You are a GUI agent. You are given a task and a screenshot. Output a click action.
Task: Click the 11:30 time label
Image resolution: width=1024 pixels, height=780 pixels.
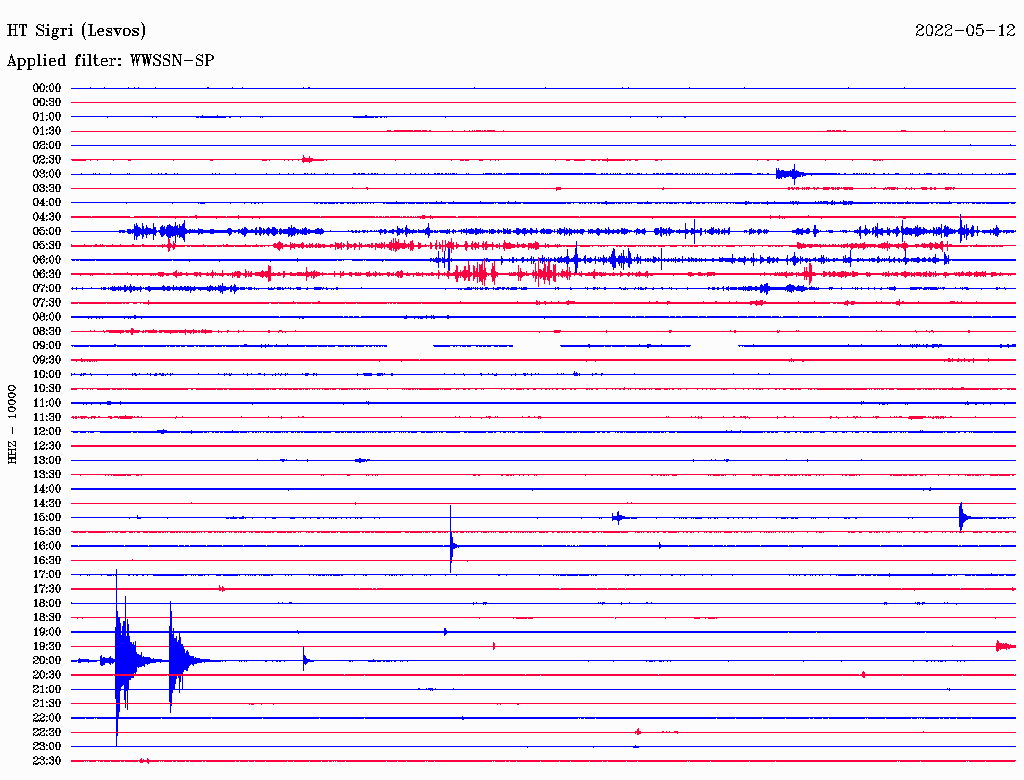click(47, 417)
